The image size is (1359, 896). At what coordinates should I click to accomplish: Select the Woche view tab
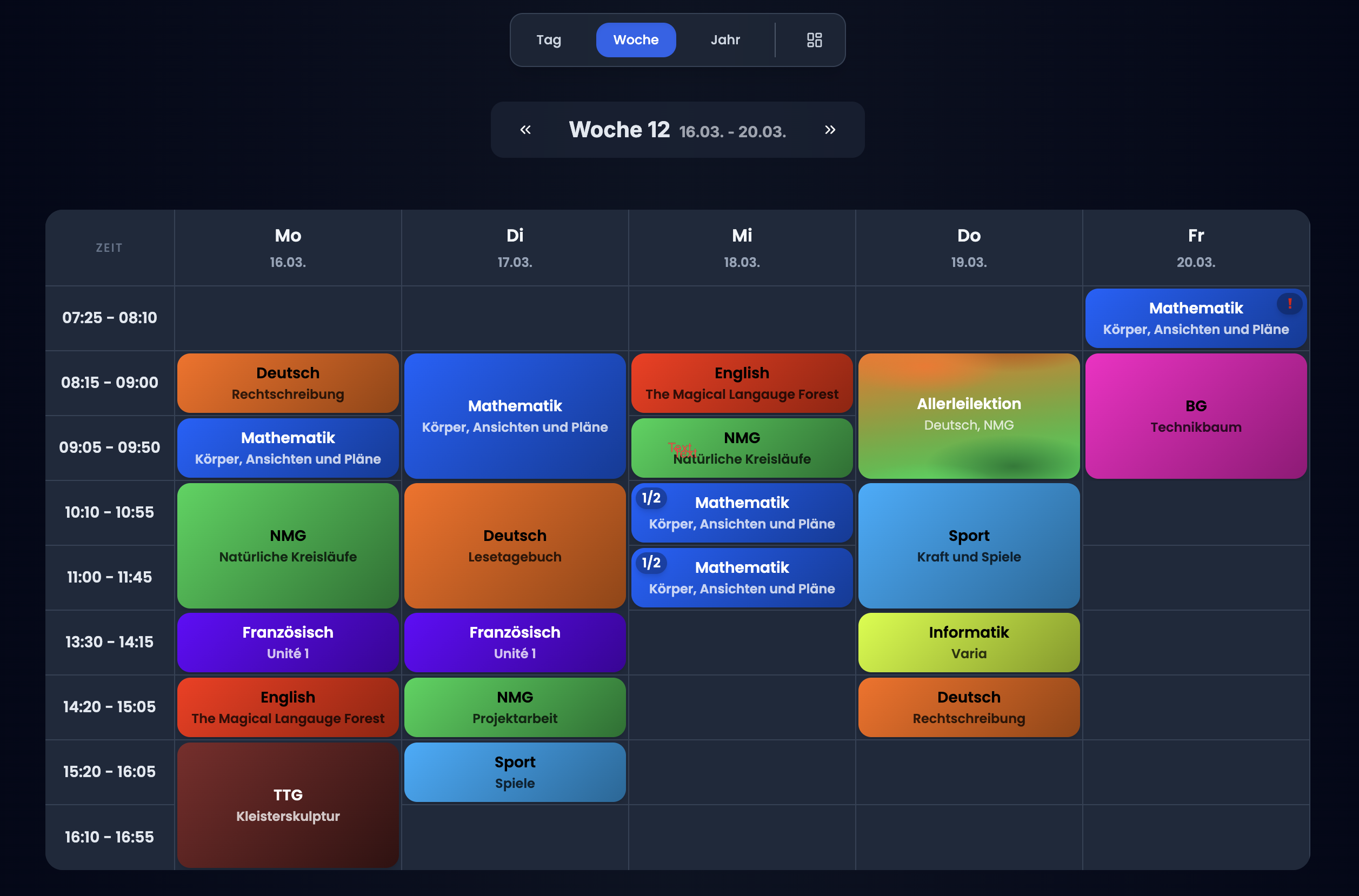(636, 40)
